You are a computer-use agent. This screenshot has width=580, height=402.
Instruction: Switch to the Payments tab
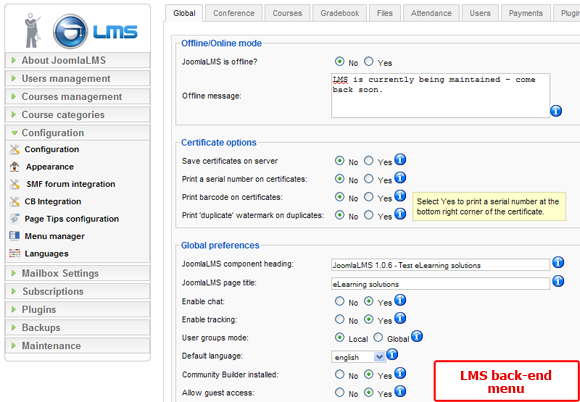point(526,13)
